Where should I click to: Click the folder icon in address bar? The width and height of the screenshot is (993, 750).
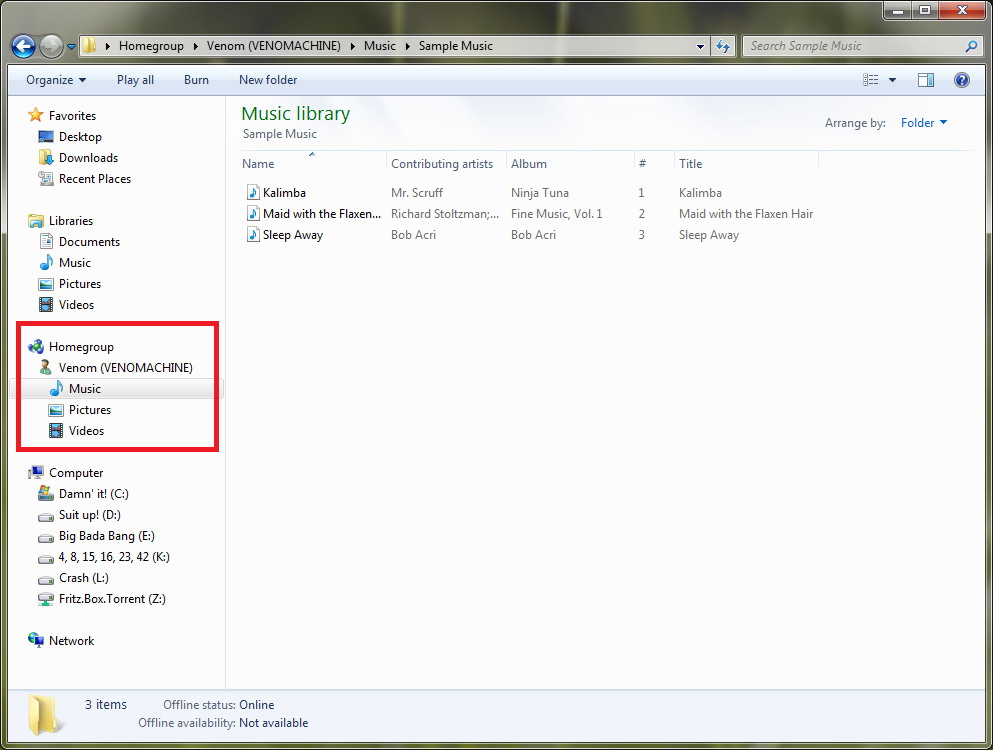click(x=89, y=46)
